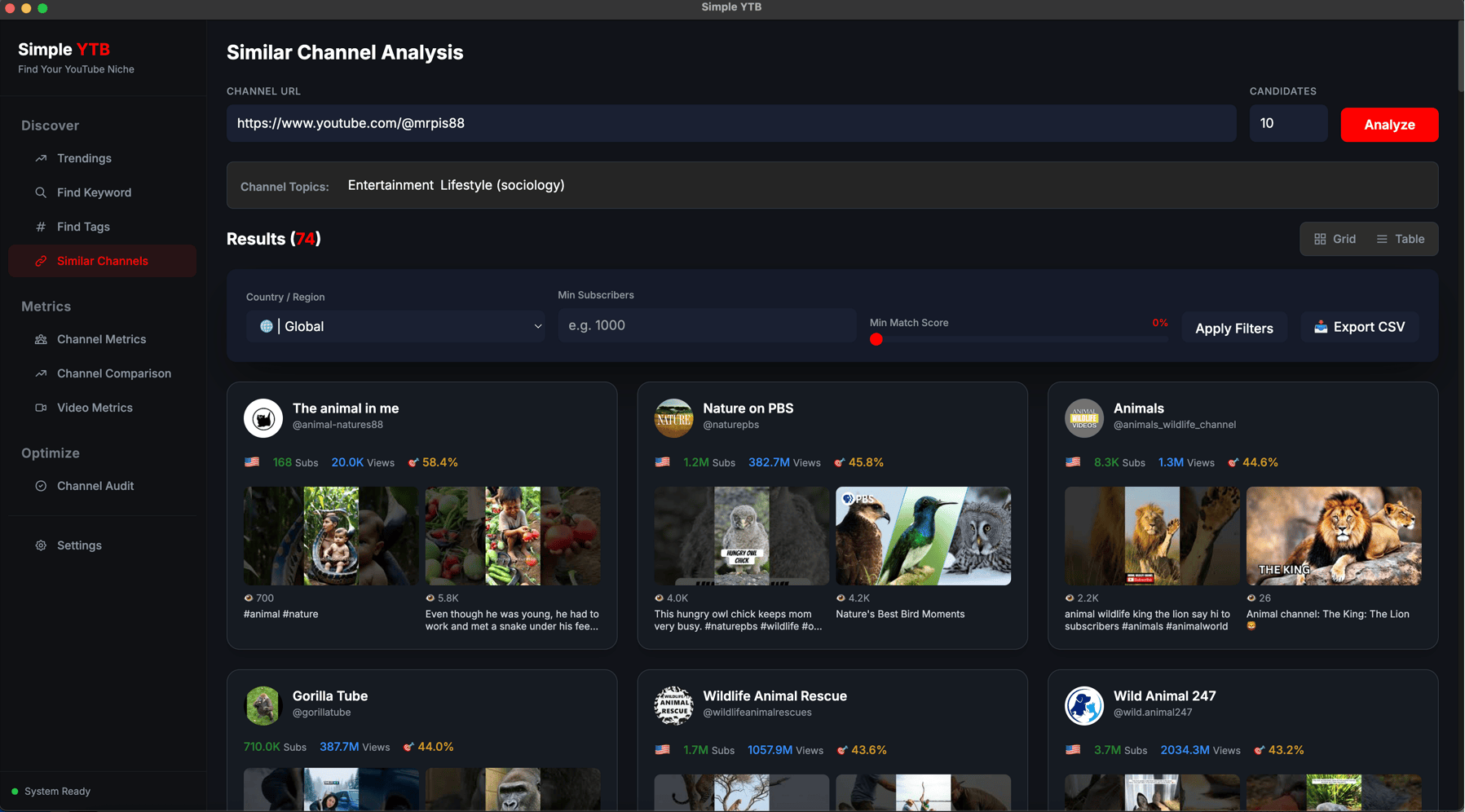Click the Find Tags hash icon
The height and width of the screenshot is (812, 1465).
coord(41,227)
